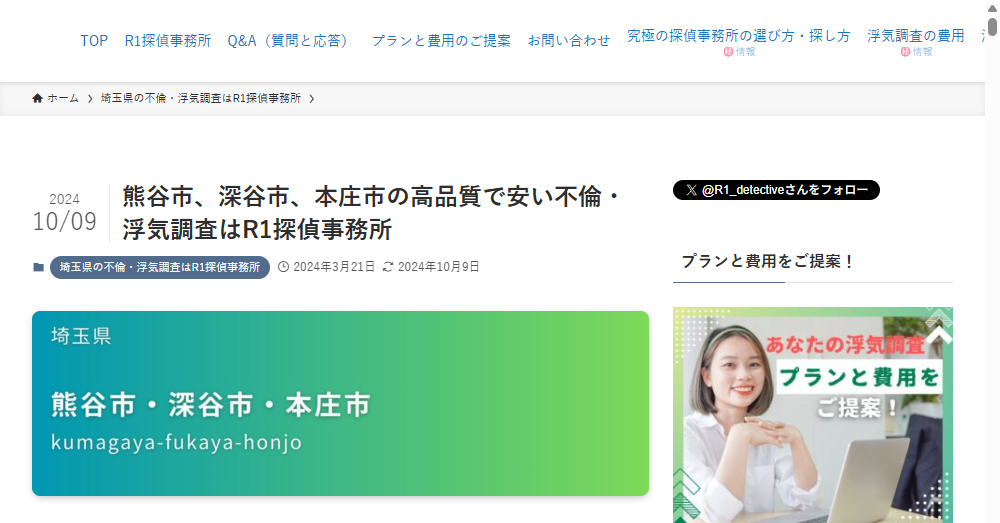This screenshot has height=523, width=1000.
Task: Click the 秘 badge under 浮気調査の費用
Action: (905, 52)
